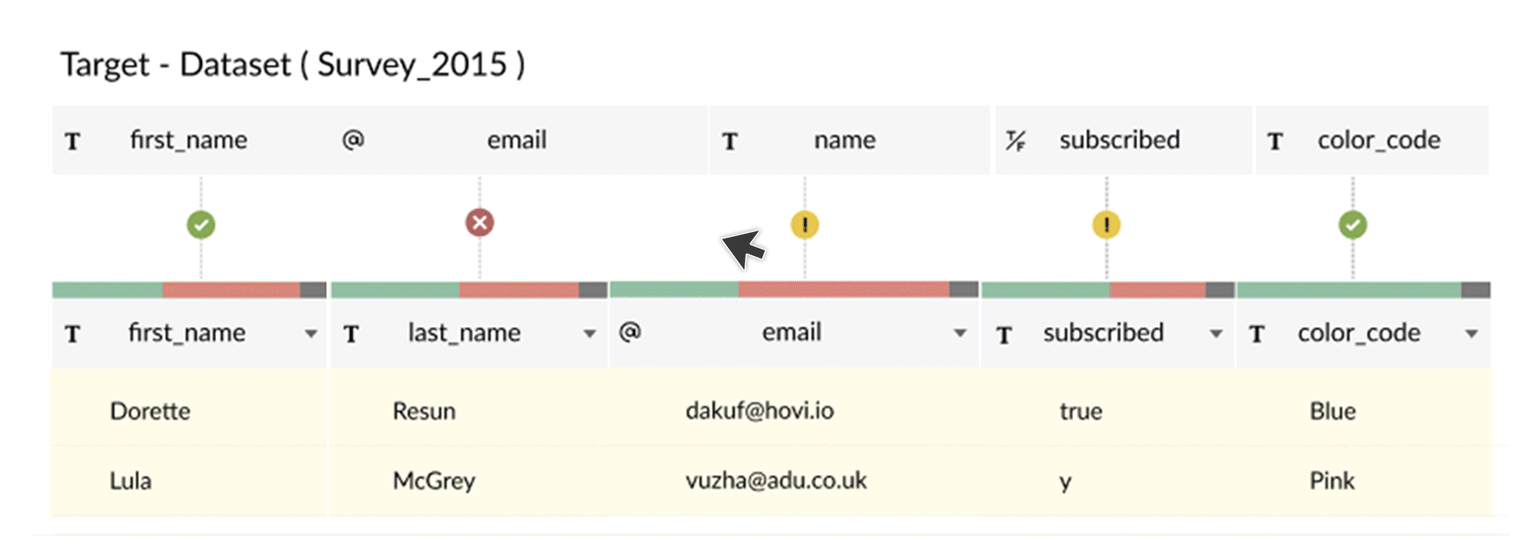The height and width of the screenshot is (560, 1540).
Task: Open last_name source column dropdown arrow
Action: point(590,334)
